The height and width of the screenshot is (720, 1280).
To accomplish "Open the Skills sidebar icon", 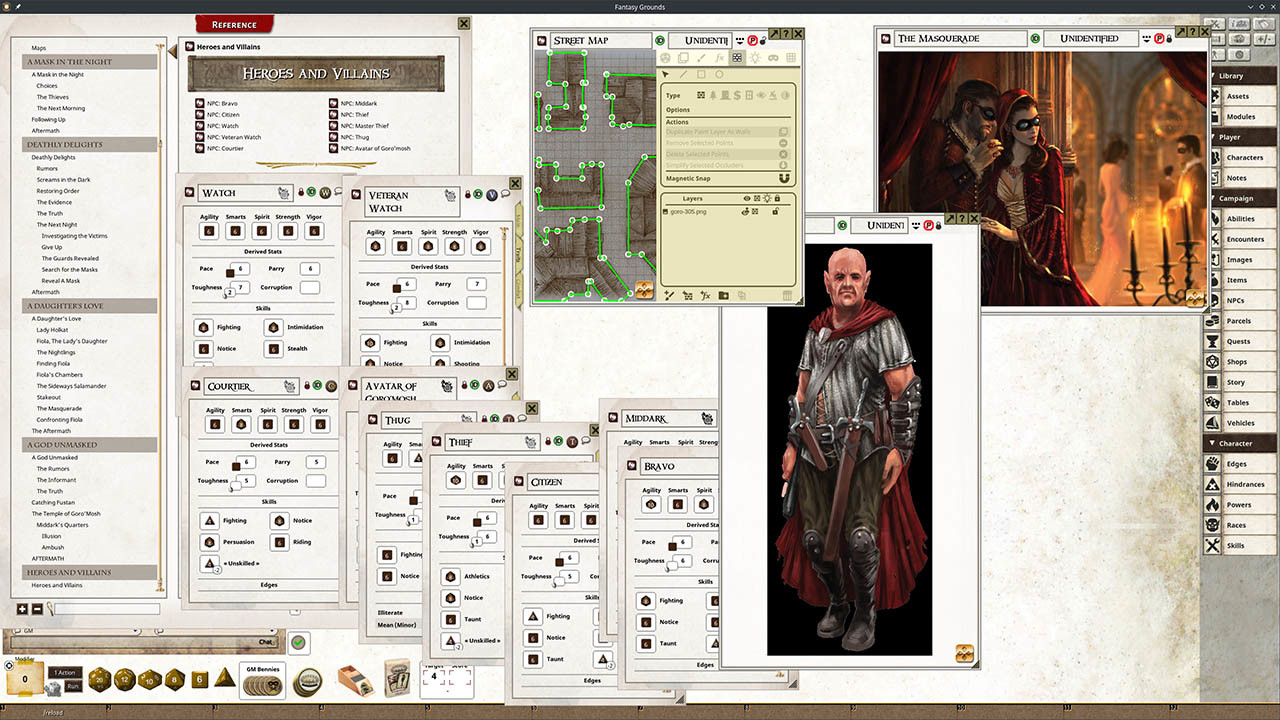I will coord(1212,546).
